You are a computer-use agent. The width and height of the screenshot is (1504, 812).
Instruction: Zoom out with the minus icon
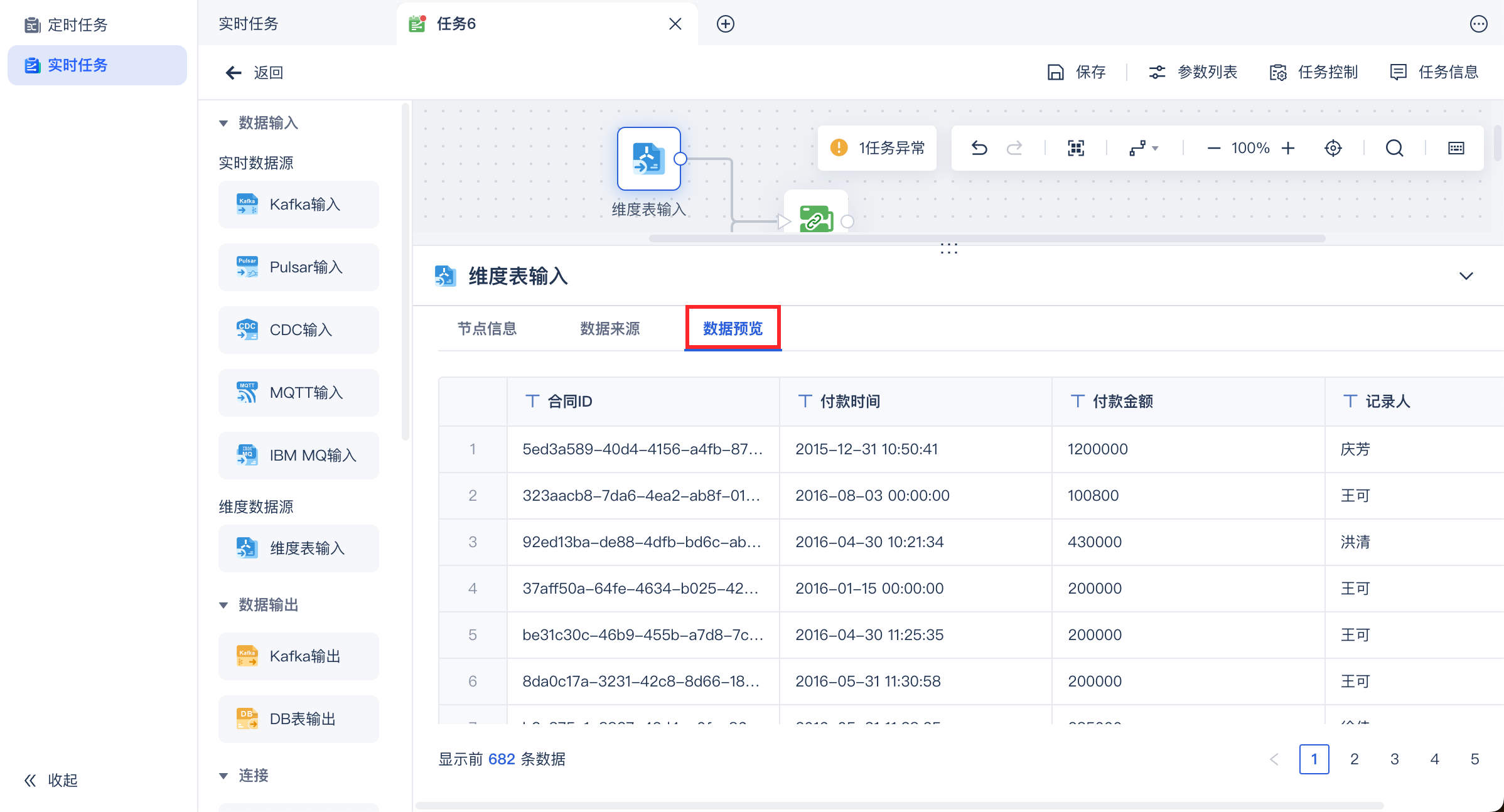coord(1213,148)
